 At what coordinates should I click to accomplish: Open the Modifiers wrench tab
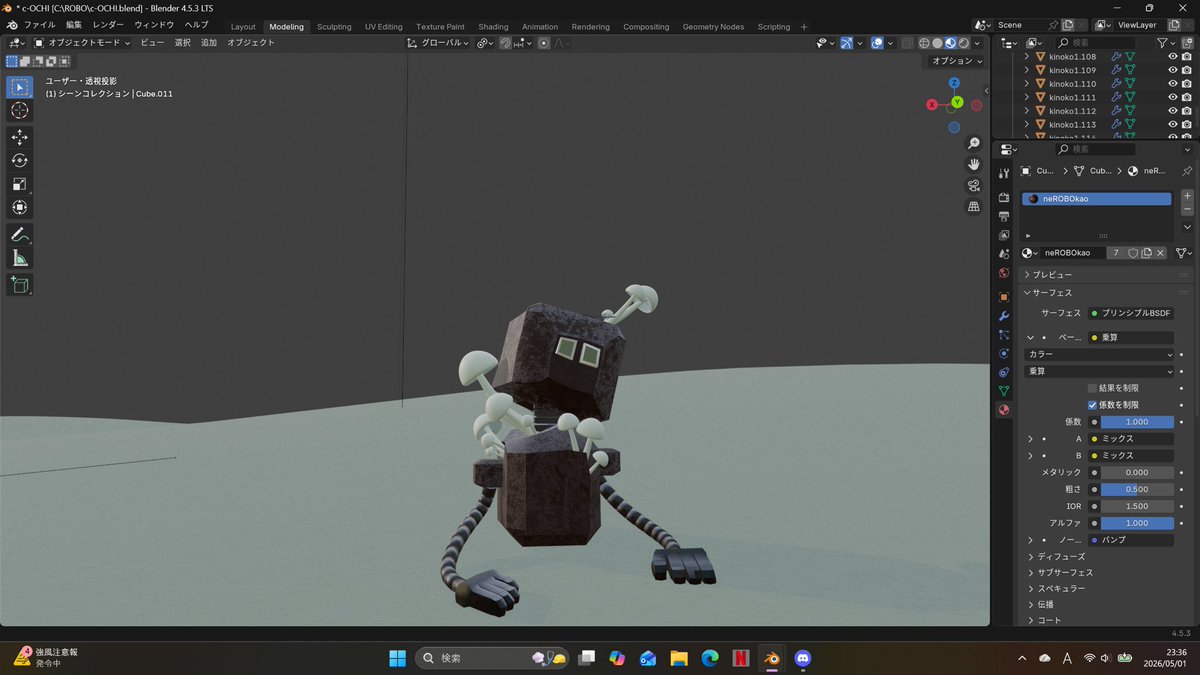tap(1004, 316)
